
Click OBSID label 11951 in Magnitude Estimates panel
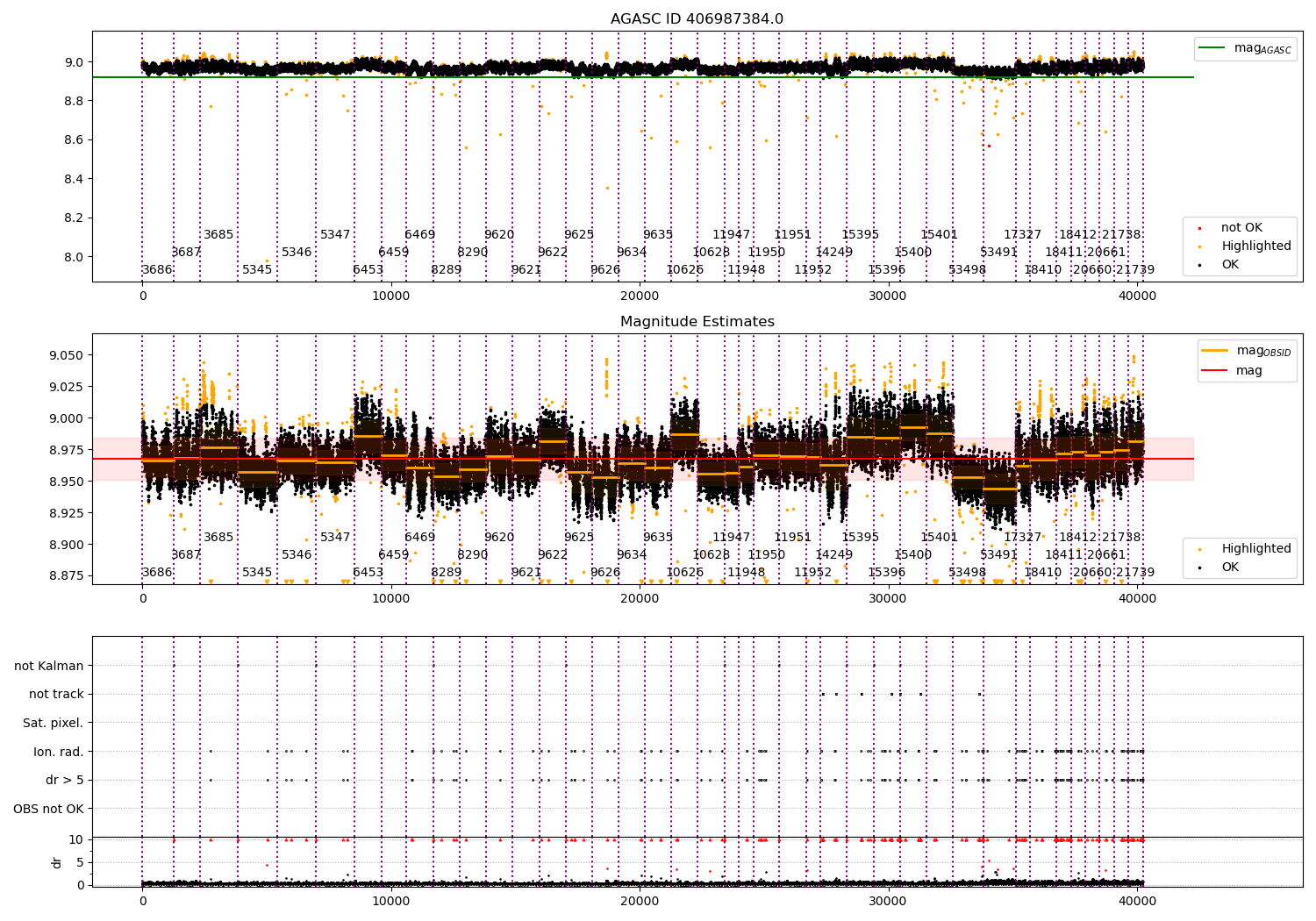tap(792, 537)
